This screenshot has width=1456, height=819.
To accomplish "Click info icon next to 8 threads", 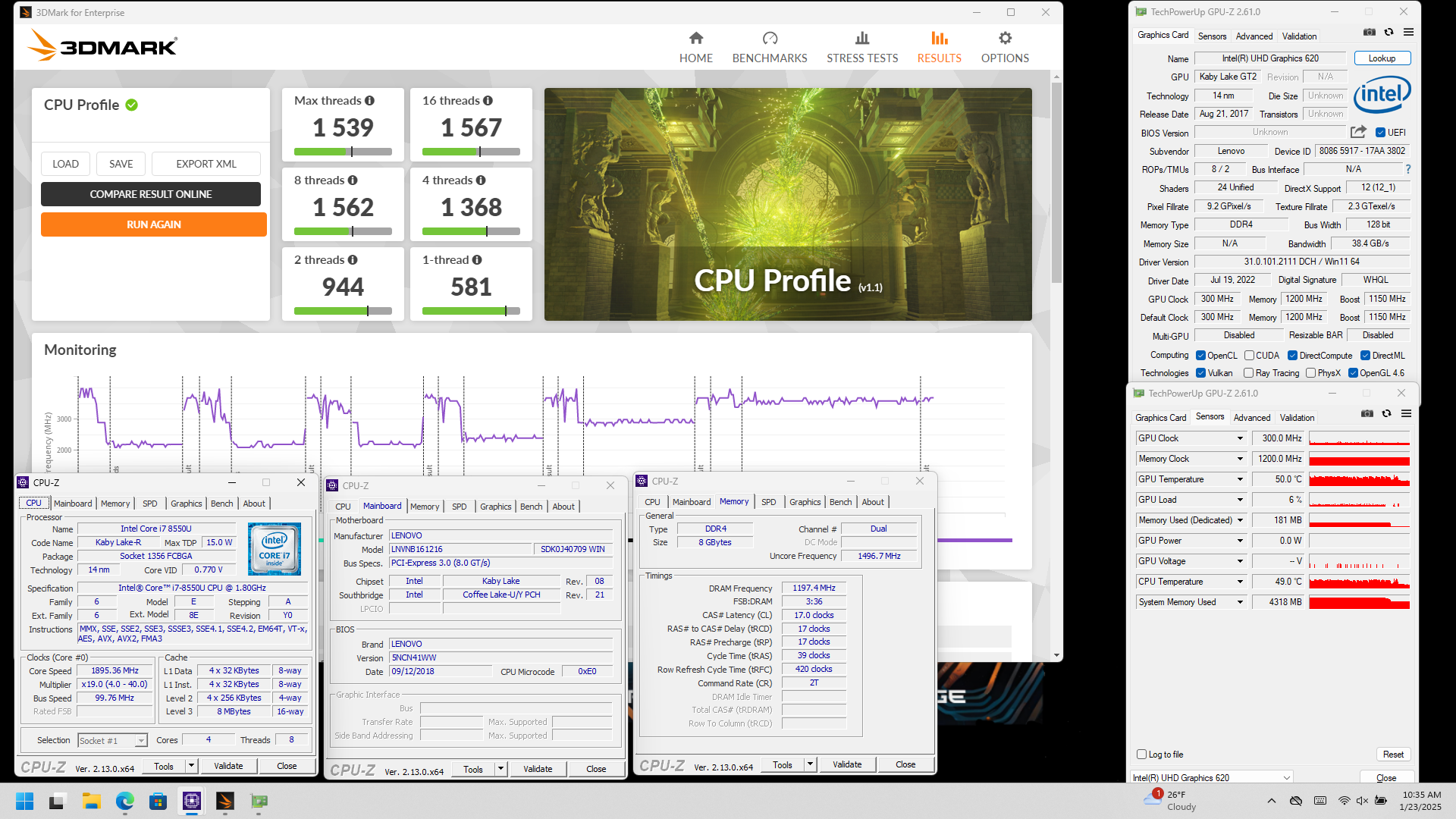I will tap(353, 180).
